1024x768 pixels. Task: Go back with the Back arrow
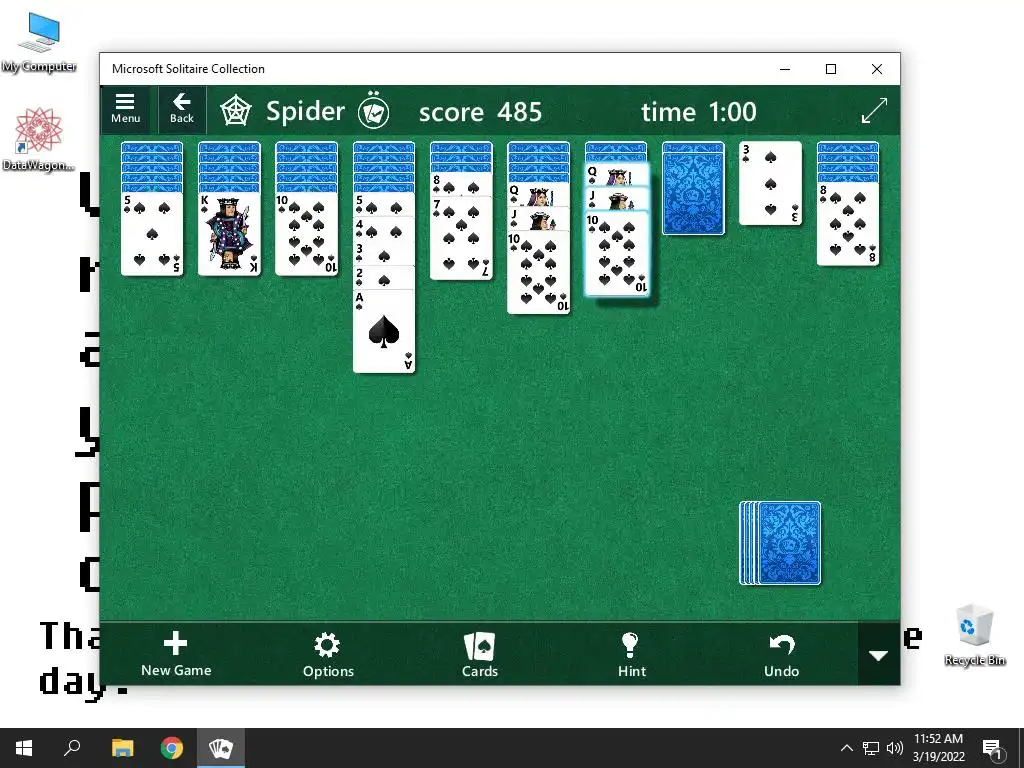[182, 109]
